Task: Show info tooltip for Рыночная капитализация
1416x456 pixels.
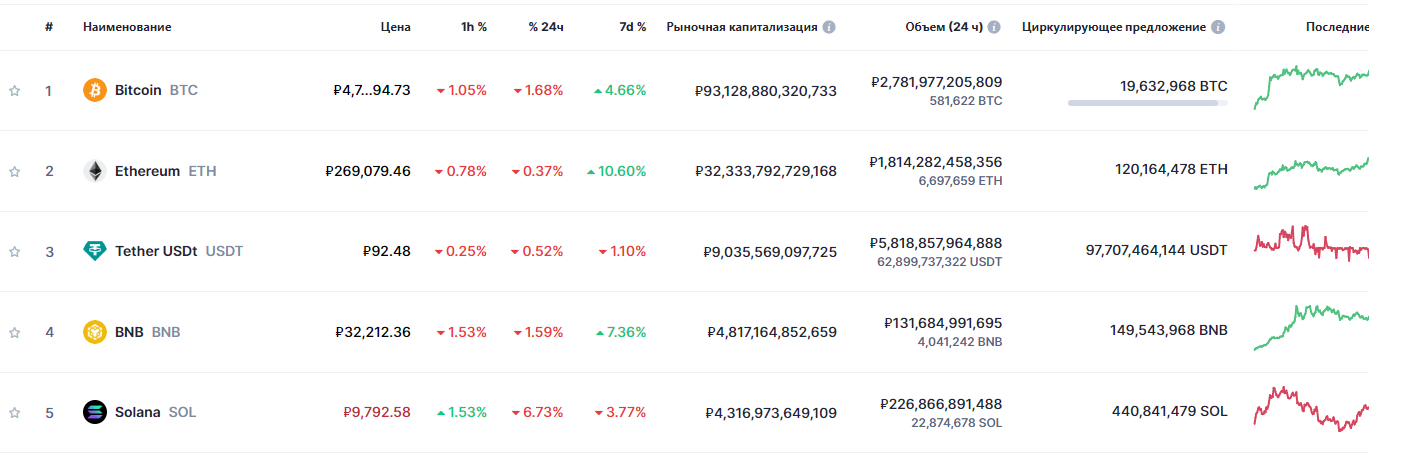Action: pyautogui.click(x=829, y=27)
